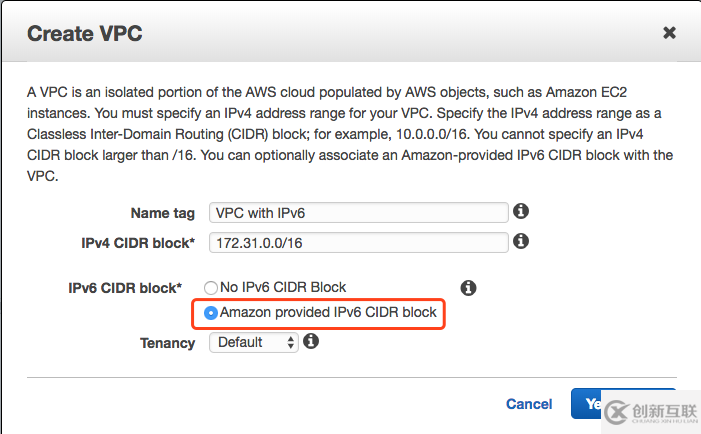This screenshot has width=701, height=434.
Task: Click the info icon for IPv6 CIDR block
Action: click(x=467, y=288)
